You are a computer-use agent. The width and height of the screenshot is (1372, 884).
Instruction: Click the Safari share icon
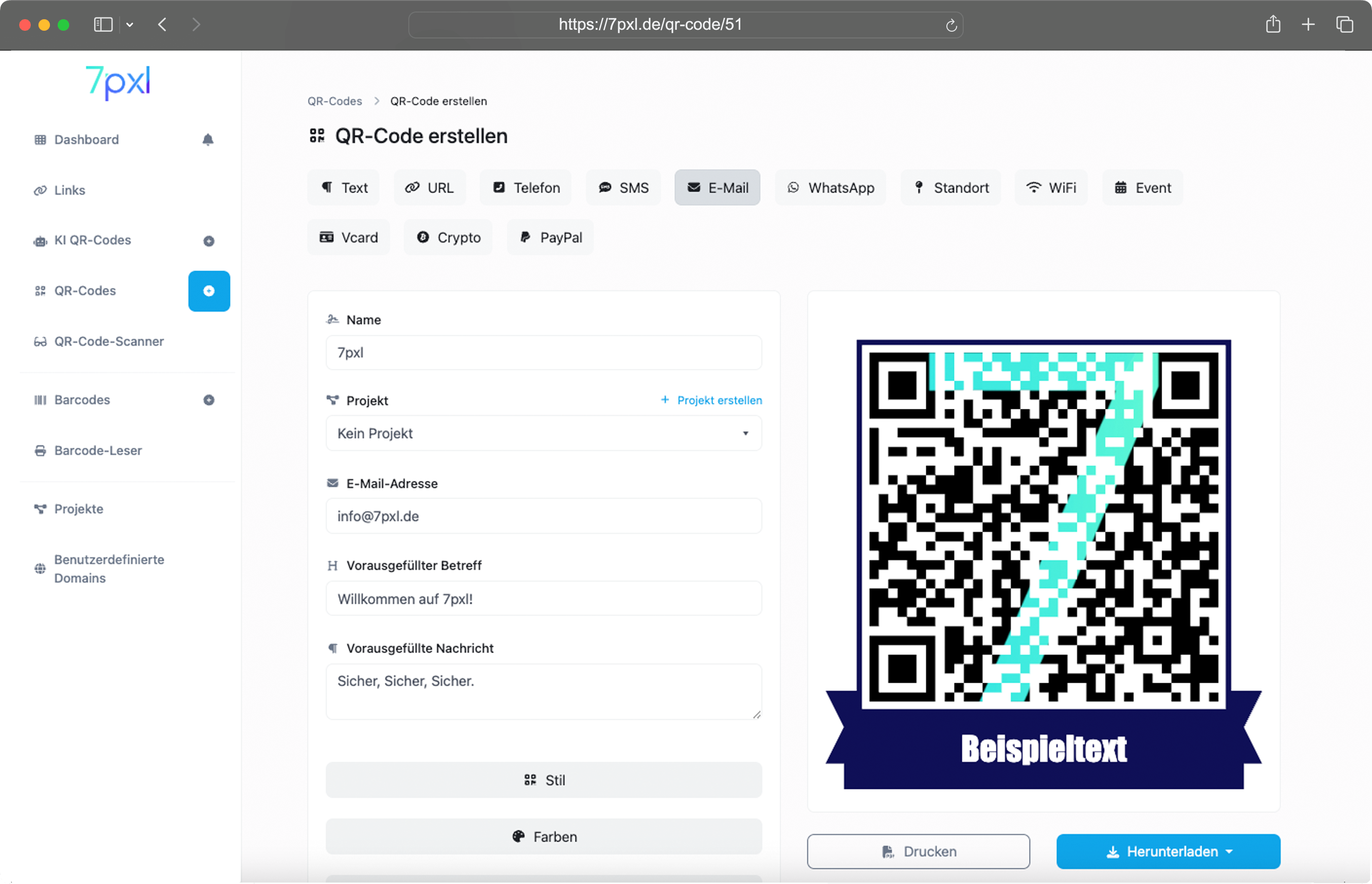coord(1273,25)
